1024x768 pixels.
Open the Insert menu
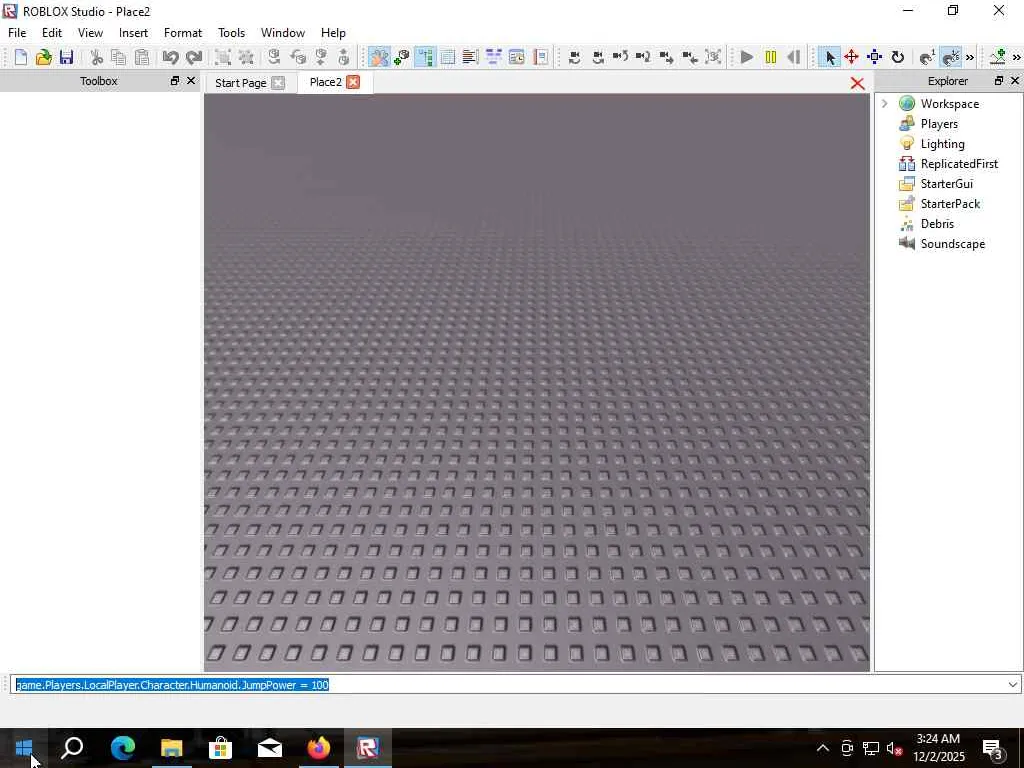(133, 33)
